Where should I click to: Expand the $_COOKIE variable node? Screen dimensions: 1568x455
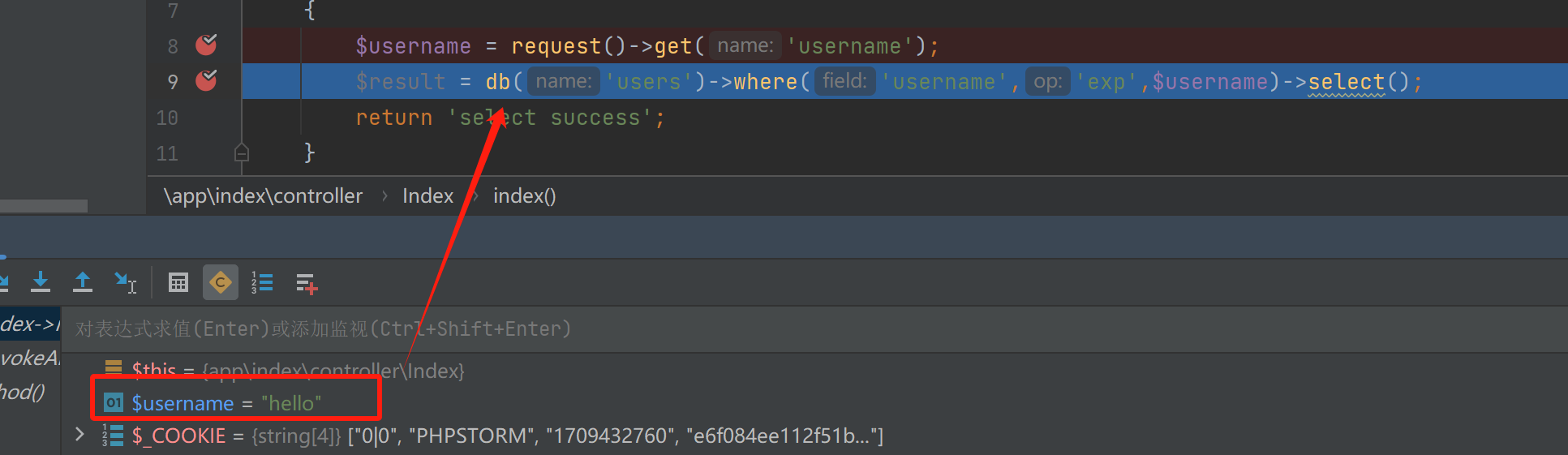(x=79, y=435)
